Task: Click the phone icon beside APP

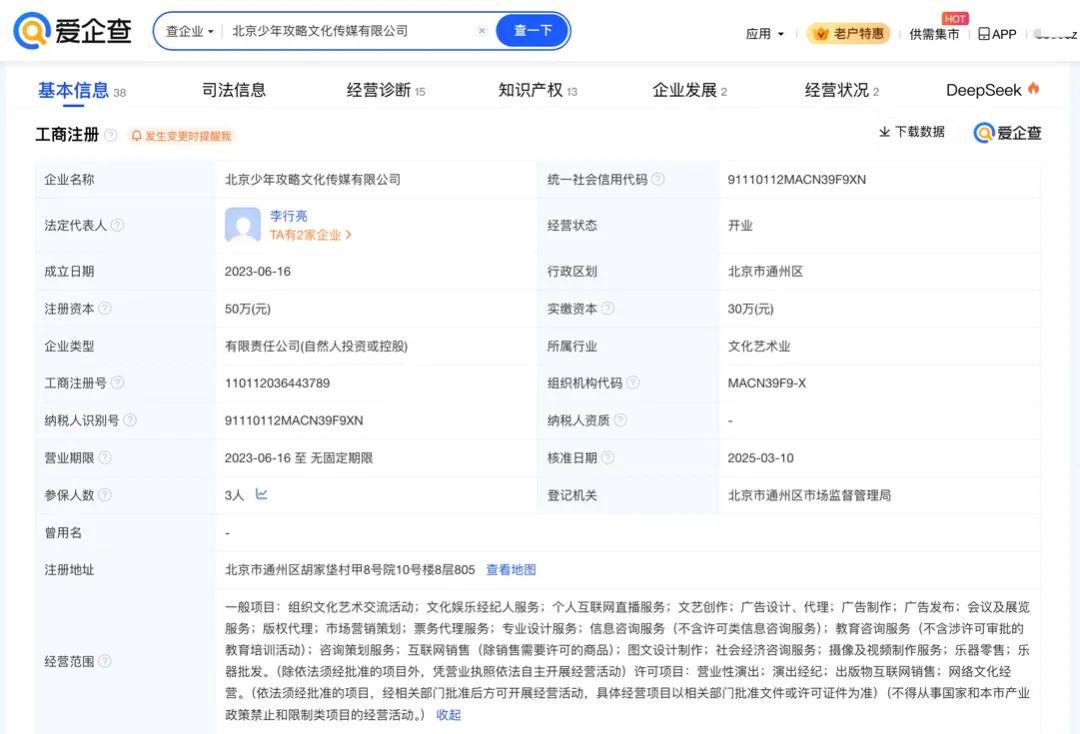Action: pos(984,34)
